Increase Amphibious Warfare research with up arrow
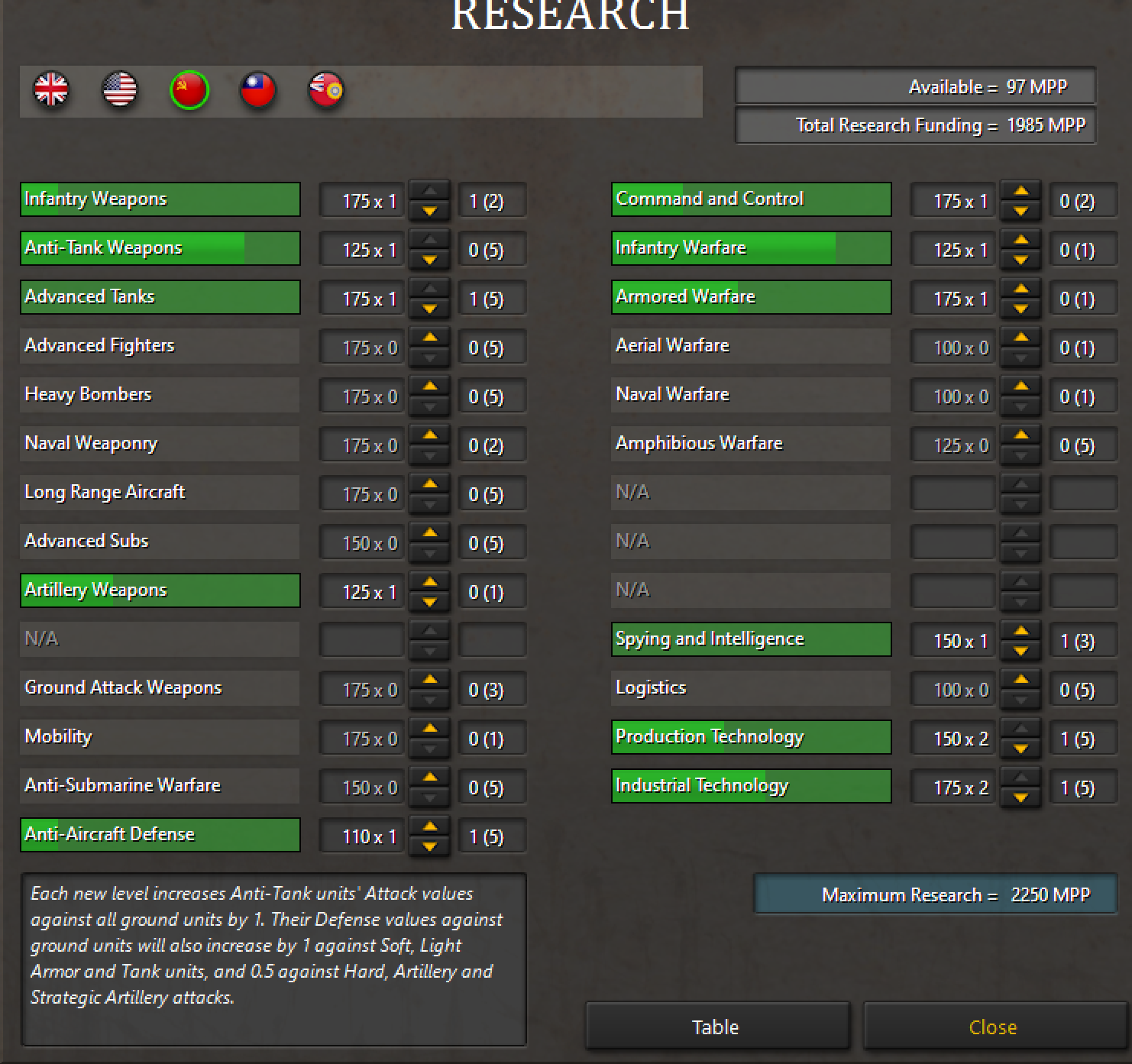 pyautogui.click(x=1021, y=435)
